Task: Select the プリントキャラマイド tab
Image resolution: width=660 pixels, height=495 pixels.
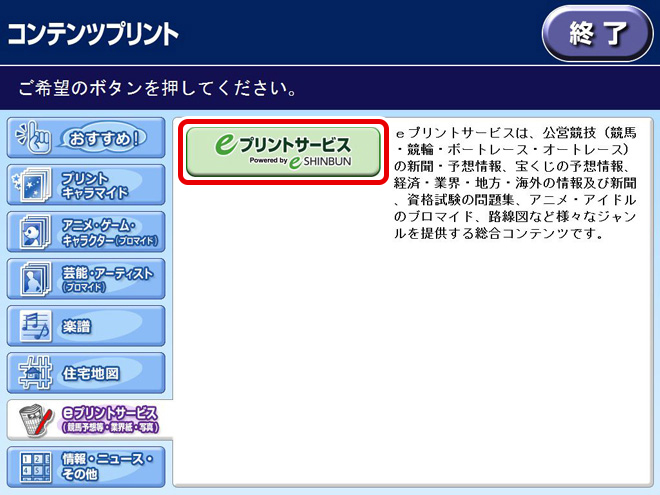Action: [86, 185]
